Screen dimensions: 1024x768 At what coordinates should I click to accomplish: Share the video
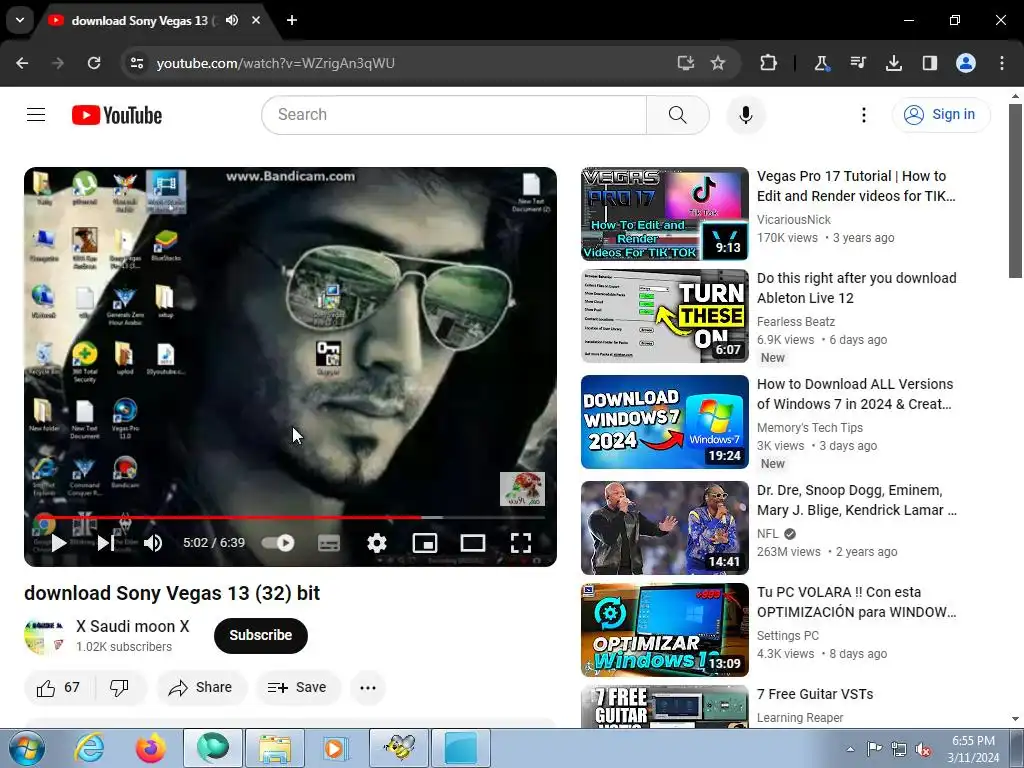[200, 688]
